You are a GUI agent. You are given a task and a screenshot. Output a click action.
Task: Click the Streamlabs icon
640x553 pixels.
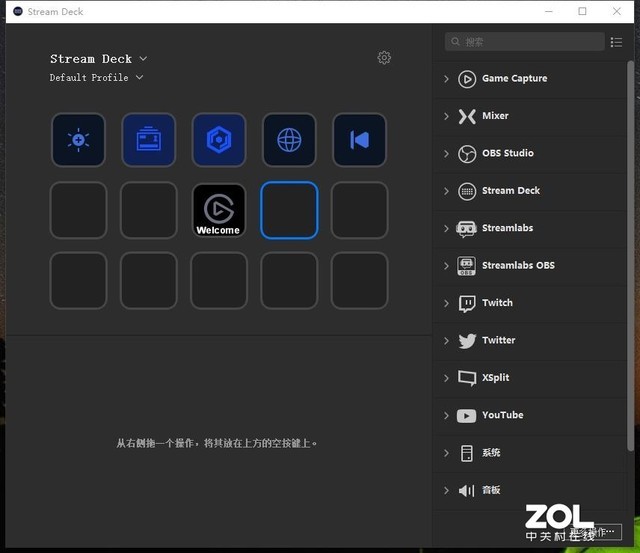click(x=467, y=229)
